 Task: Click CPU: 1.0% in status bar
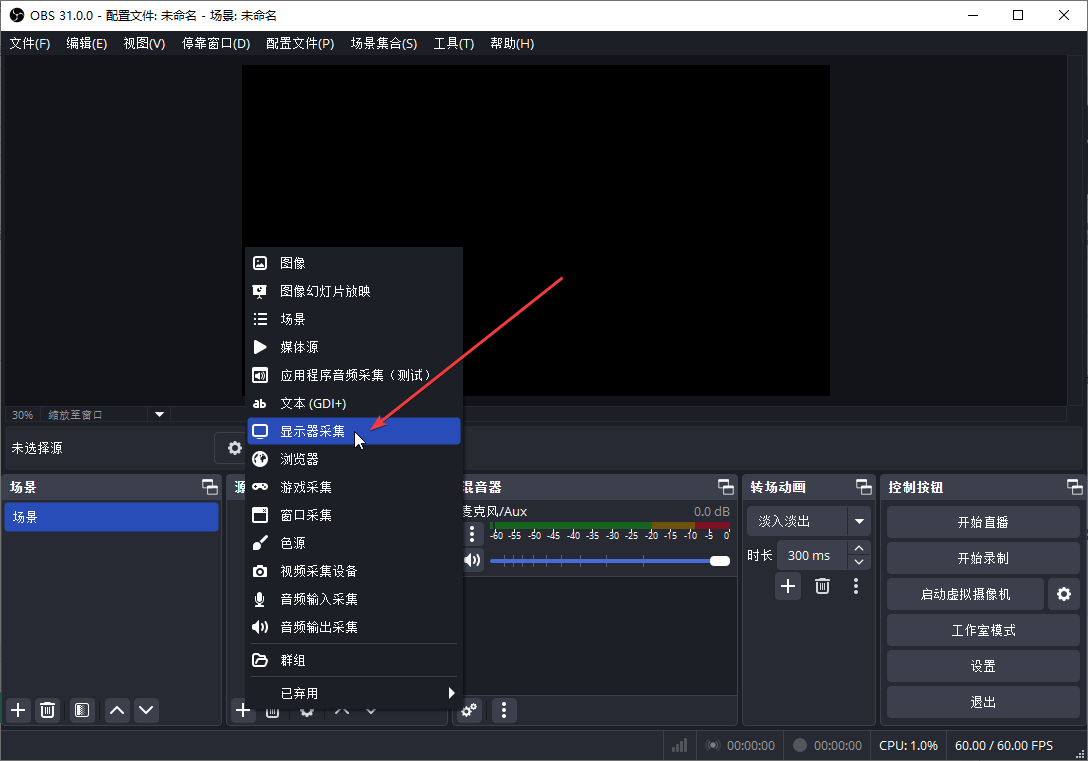tap(908, 746)
